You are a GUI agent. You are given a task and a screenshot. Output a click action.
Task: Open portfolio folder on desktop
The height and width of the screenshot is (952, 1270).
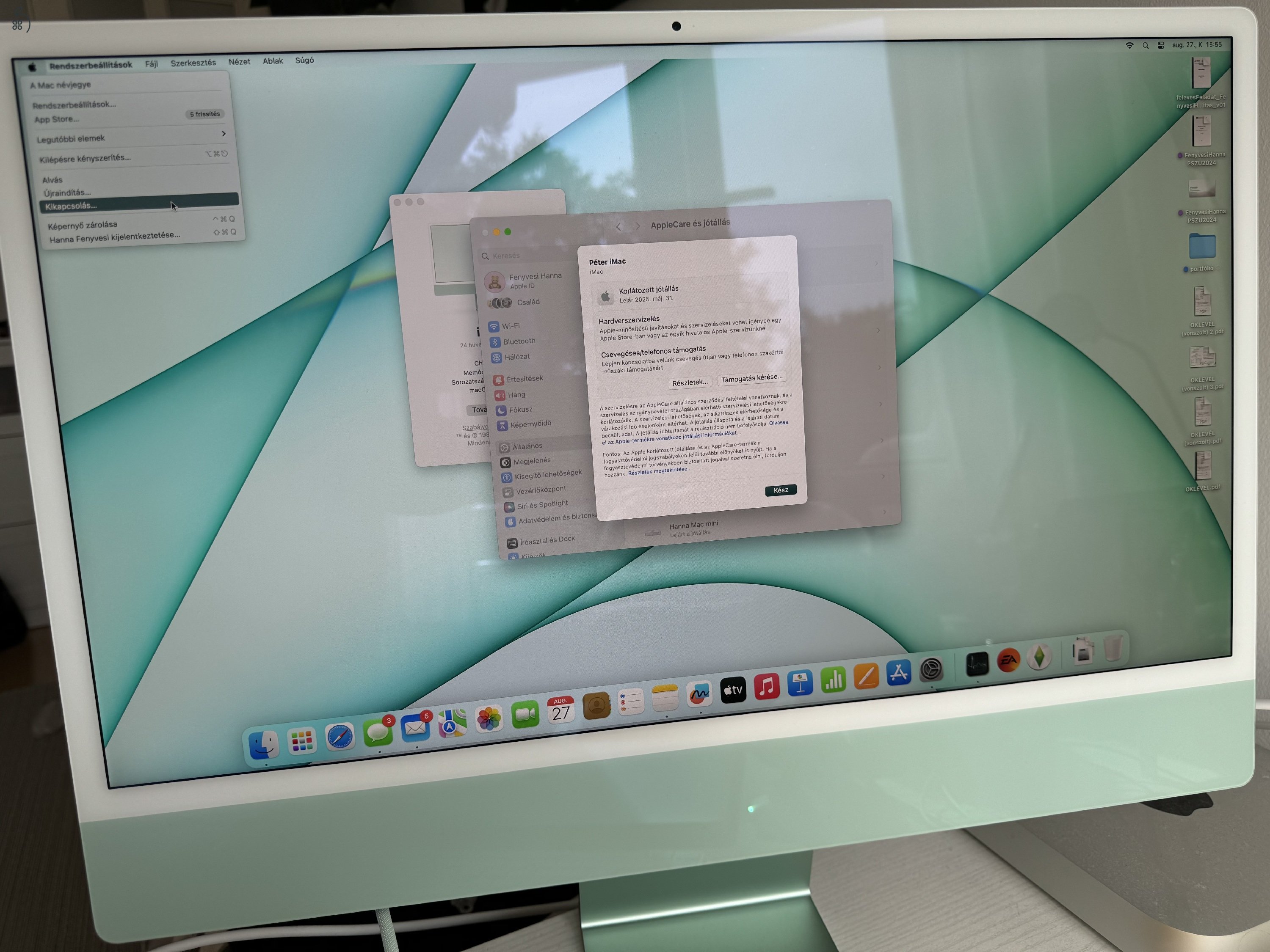(x=1202, y=247)
